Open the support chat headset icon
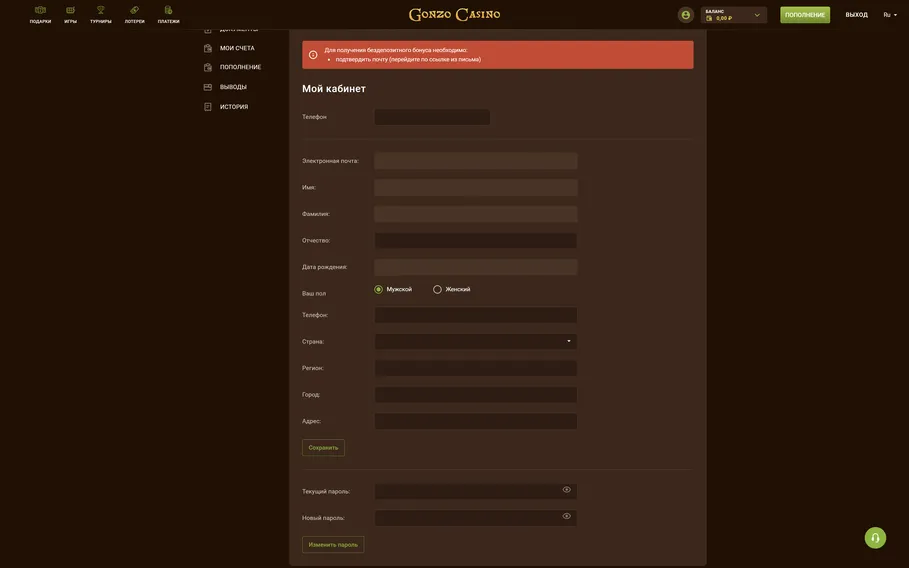The height and width of the screenshot is (568, 909). coord(875,538)
